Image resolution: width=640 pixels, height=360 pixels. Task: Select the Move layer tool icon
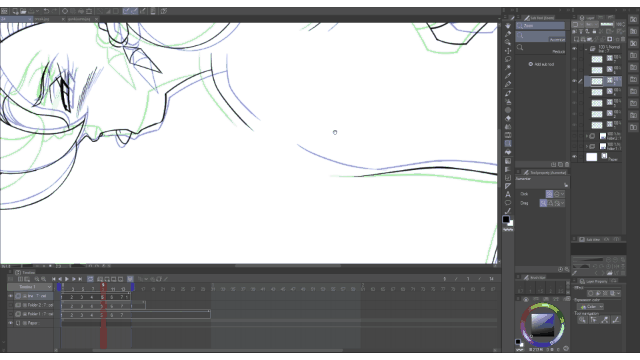pos(508,51)
